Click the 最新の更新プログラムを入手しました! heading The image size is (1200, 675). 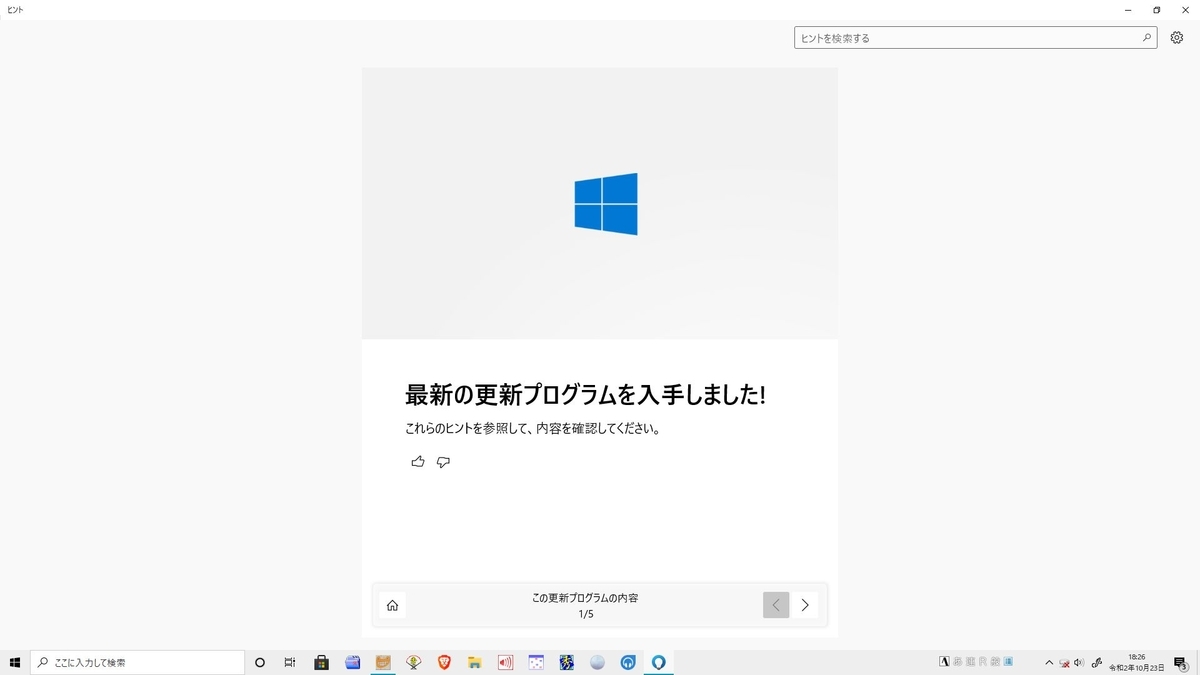pos(585,395)
